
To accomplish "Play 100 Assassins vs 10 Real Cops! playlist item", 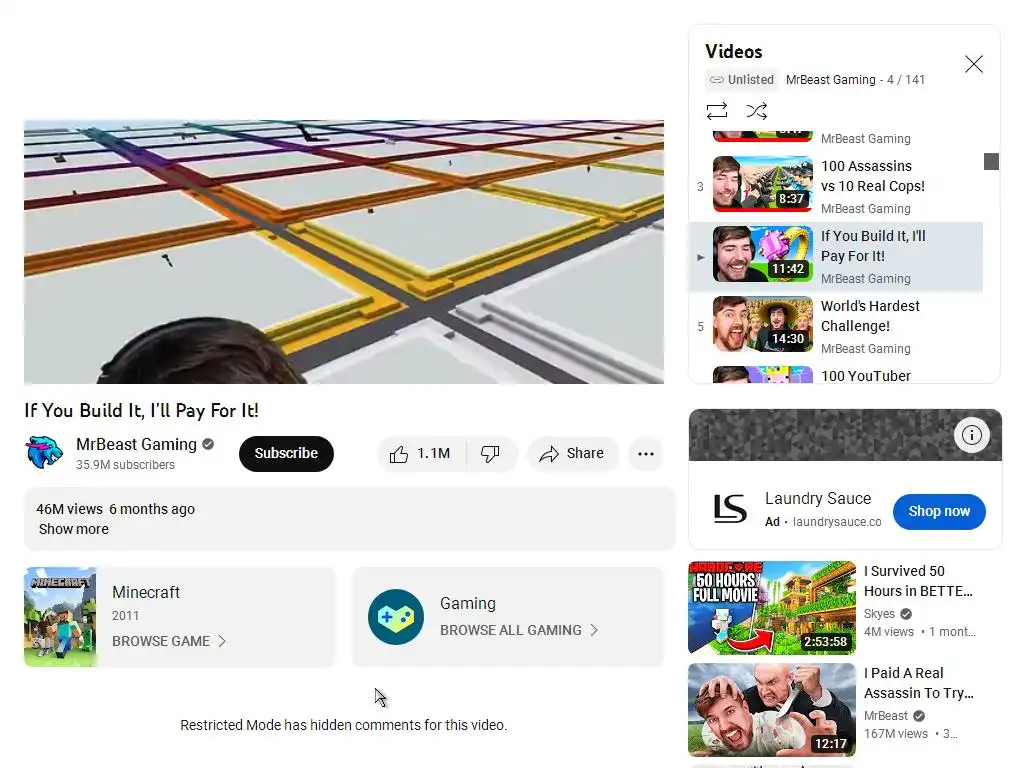I will 836,187.
